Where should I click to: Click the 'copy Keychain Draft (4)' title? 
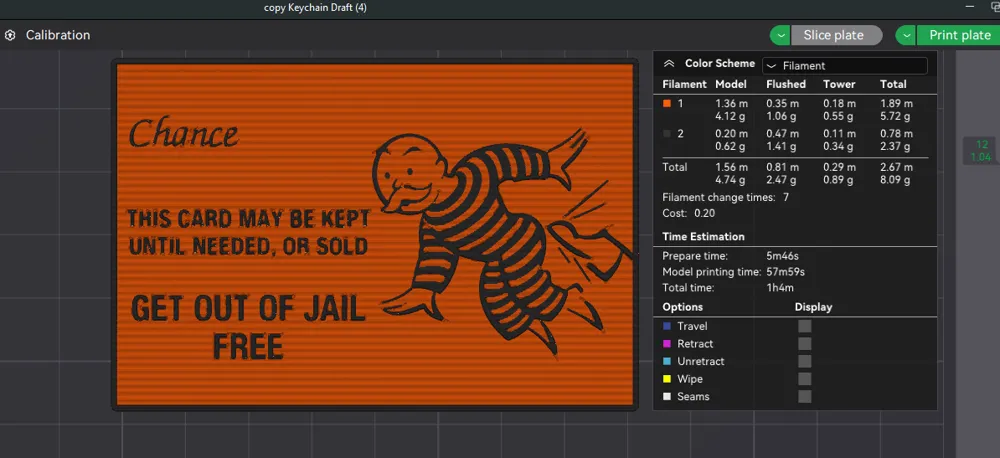click(x=315, y=8)
